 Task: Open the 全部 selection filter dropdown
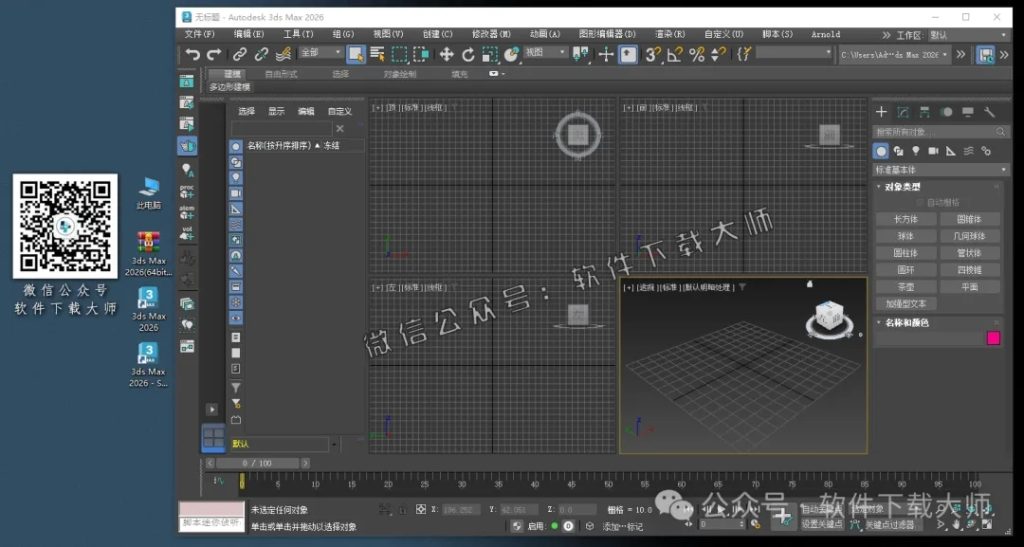321,53
